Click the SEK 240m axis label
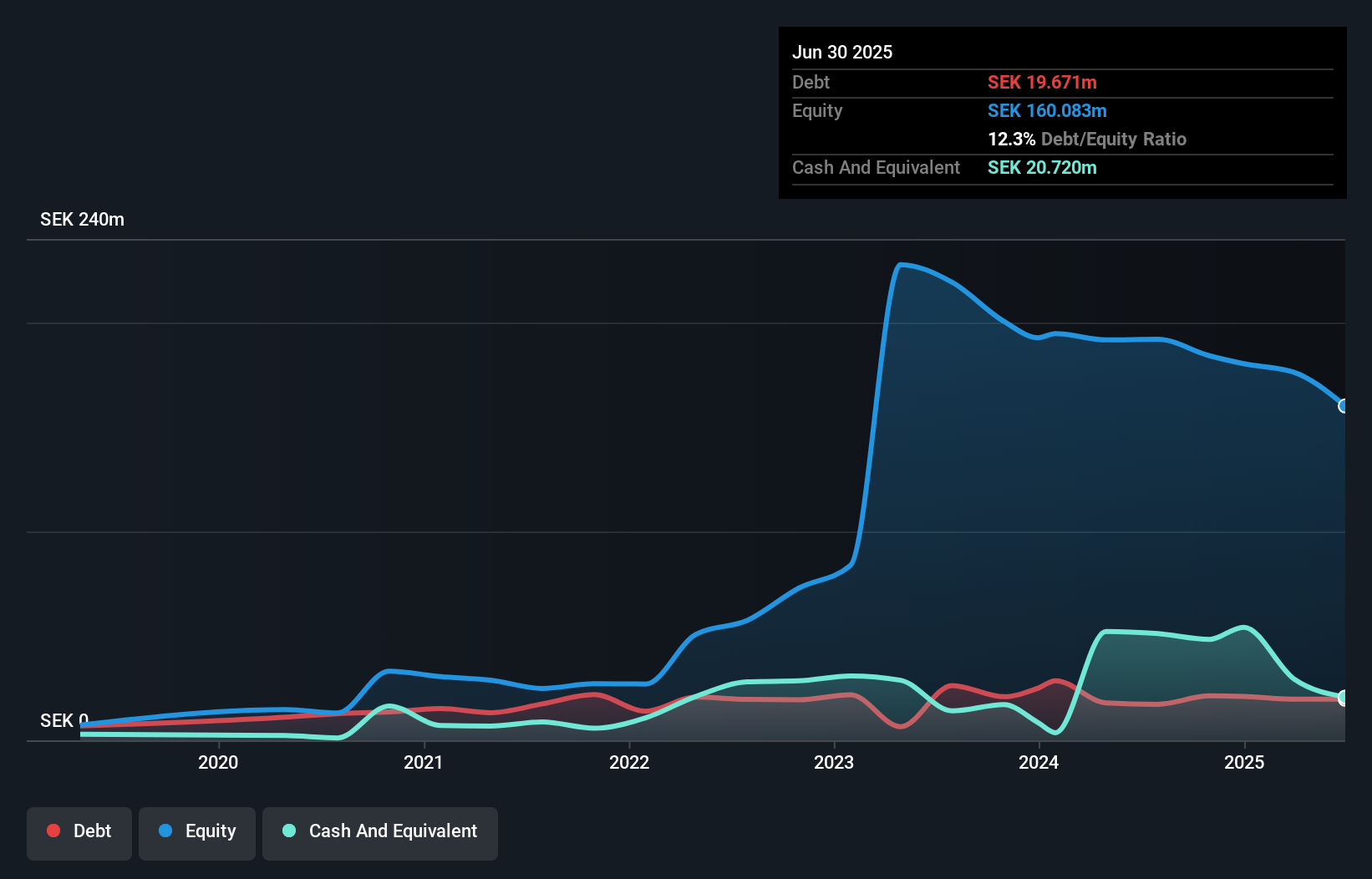Viewport: 1372px width, 879px height. (x=82, y=219)
